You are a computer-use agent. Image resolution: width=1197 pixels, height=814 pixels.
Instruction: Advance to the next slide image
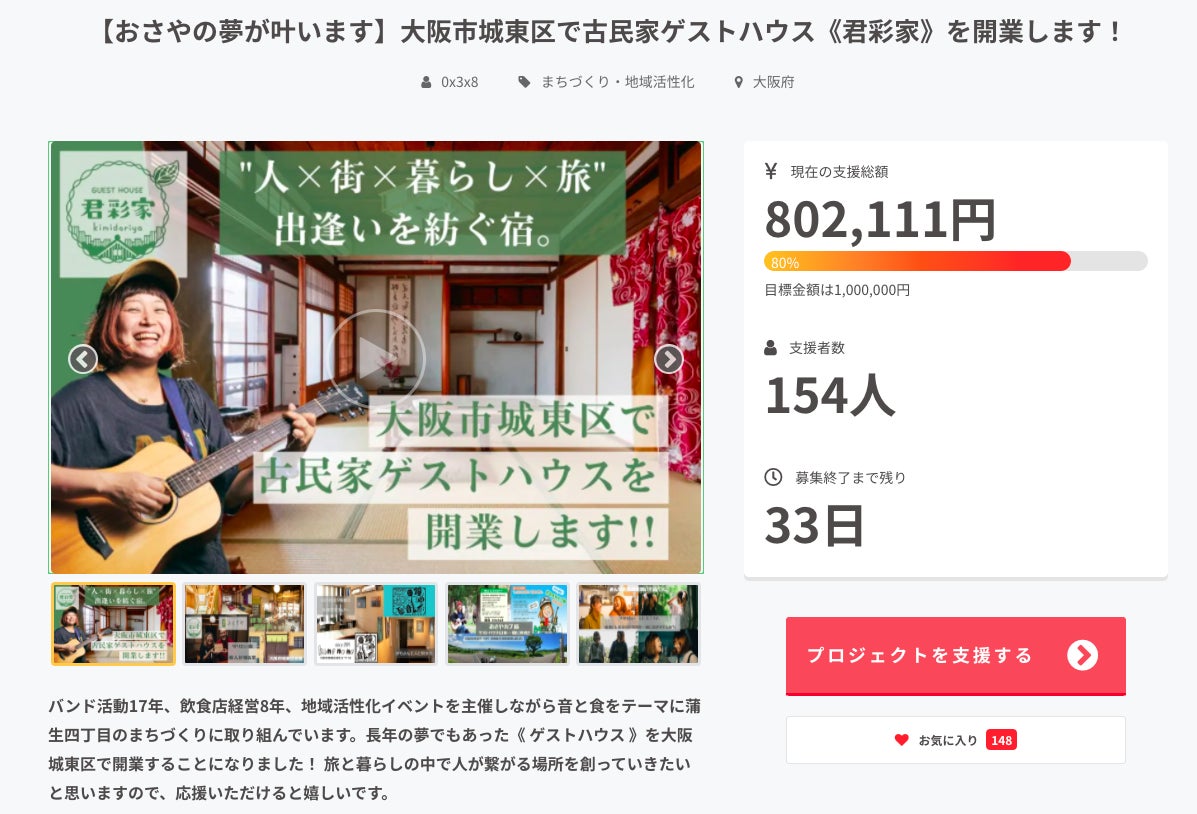tap(668, 359)
